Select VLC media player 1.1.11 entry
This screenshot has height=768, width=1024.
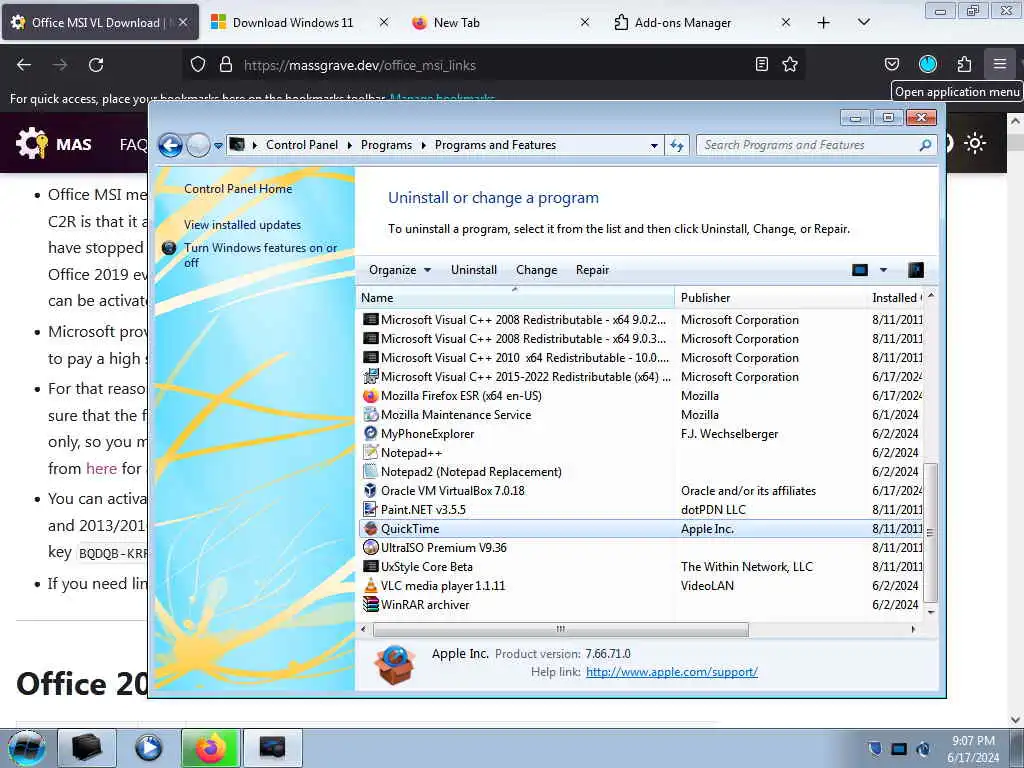tap(641, 585)
